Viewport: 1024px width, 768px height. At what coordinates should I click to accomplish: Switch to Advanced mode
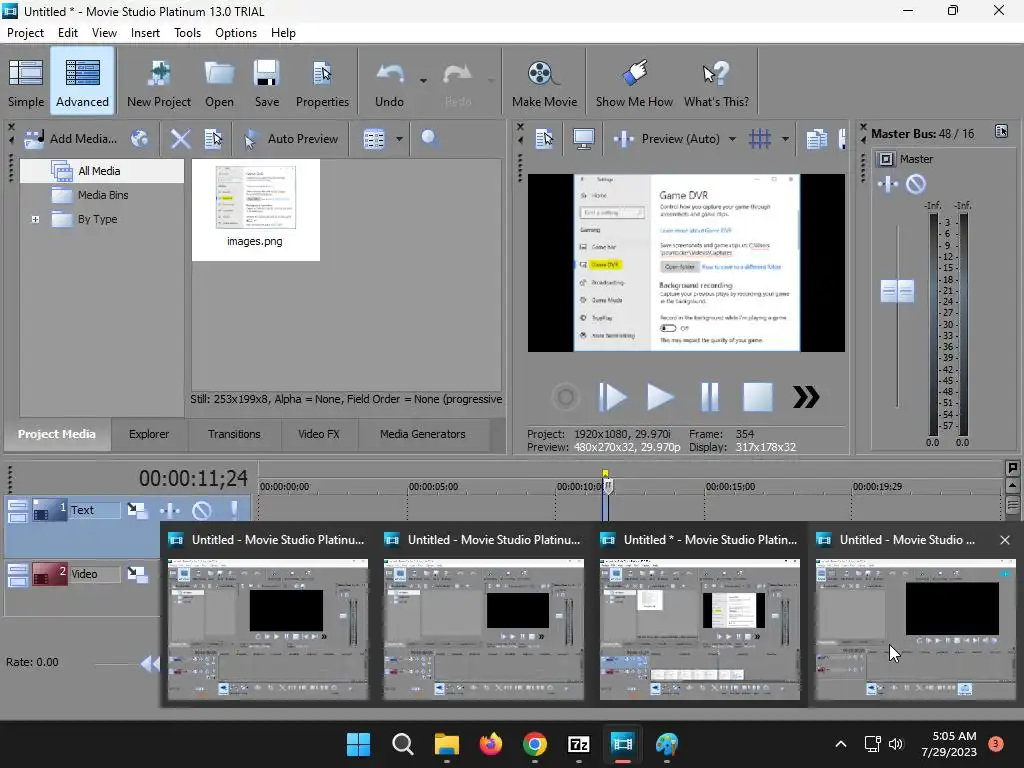82,83
